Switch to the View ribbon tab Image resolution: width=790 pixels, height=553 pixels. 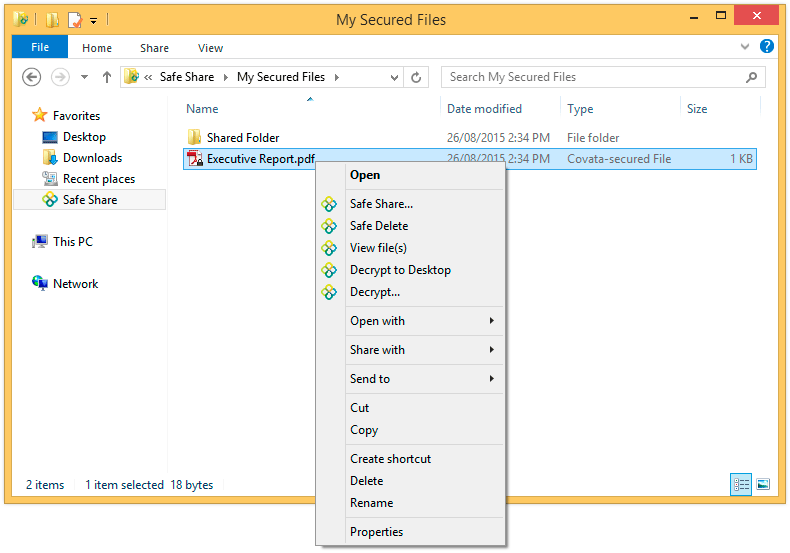[x=210, y=48]
